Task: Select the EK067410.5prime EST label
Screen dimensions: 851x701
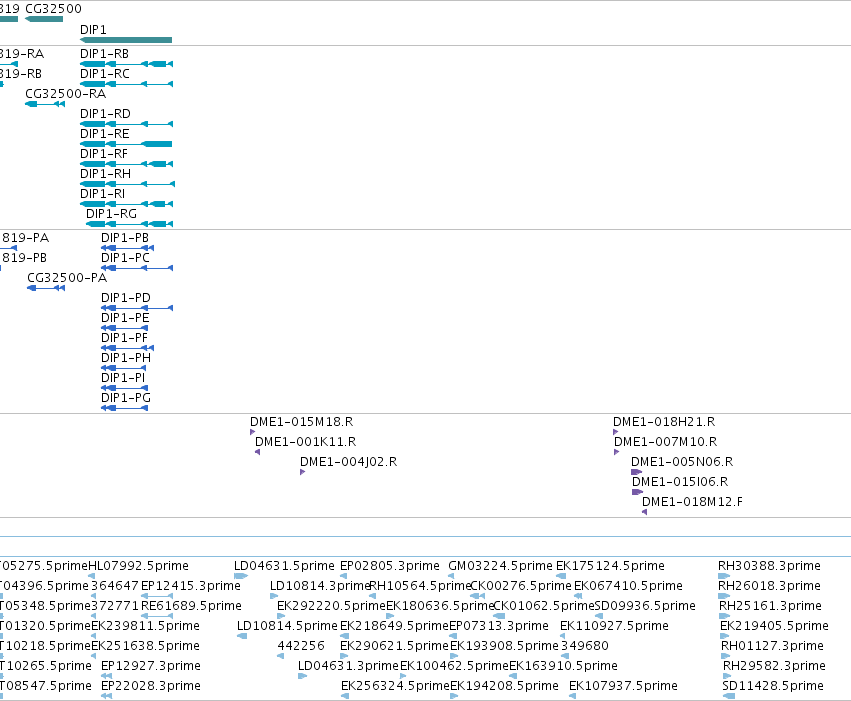Action: [628, 587]
